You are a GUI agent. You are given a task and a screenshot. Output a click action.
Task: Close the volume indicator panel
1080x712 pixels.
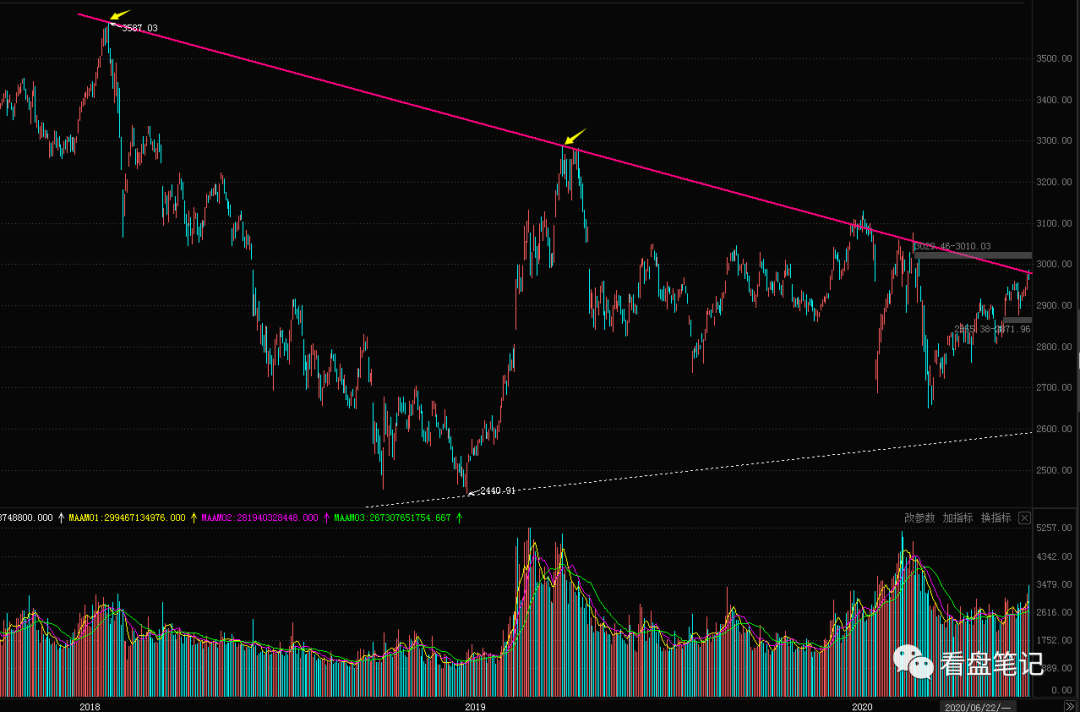pyautogui.click(x=1024, y=518)
